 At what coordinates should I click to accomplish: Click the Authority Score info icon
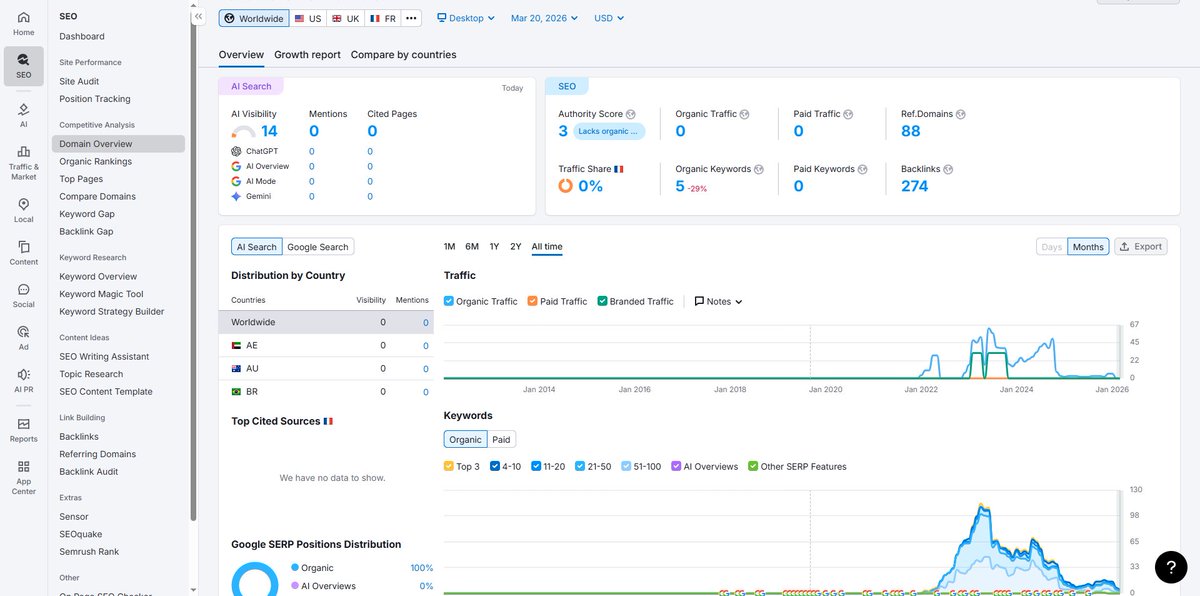(x=630, y=114)
